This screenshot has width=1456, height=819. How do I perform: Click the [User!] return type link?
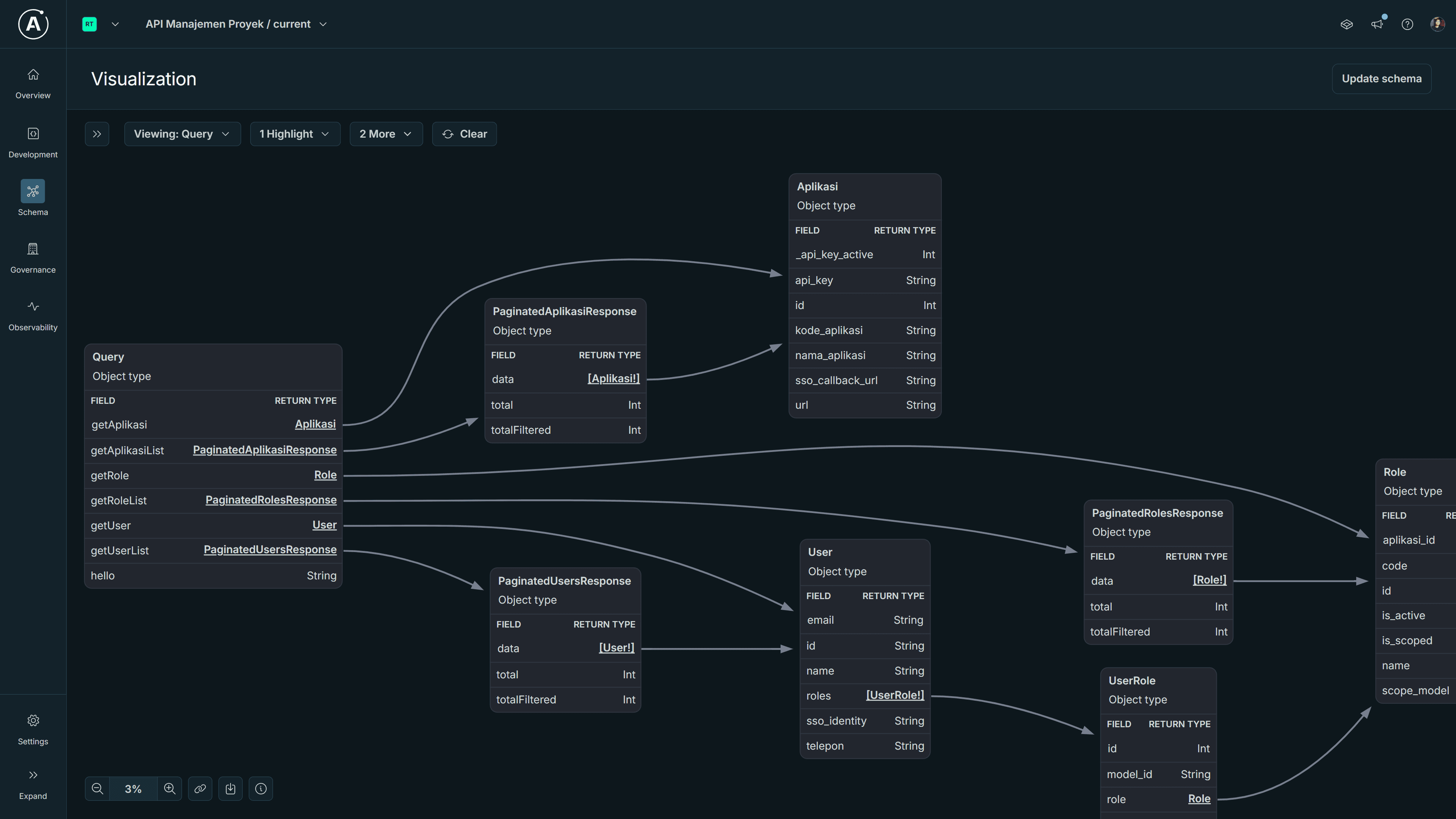click(617, 648)
